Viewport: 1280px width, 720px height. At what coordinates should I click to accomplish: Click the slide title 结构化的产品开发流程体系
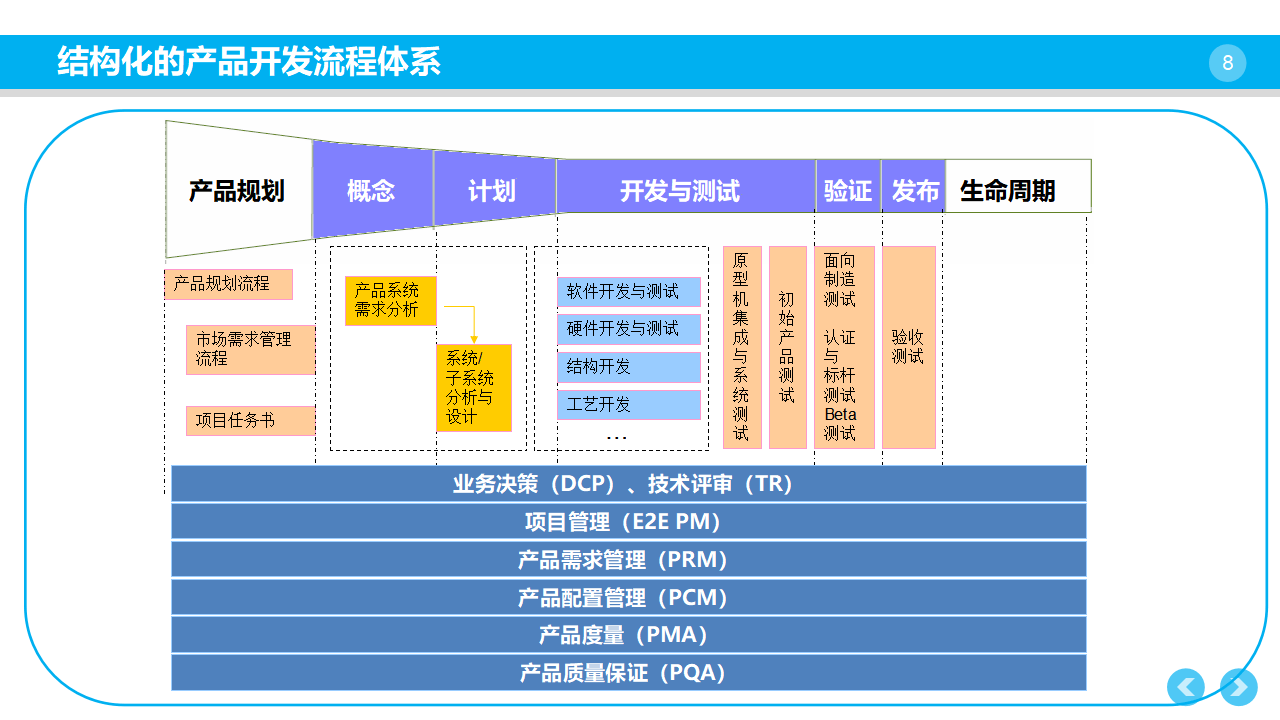click(249, 62)
